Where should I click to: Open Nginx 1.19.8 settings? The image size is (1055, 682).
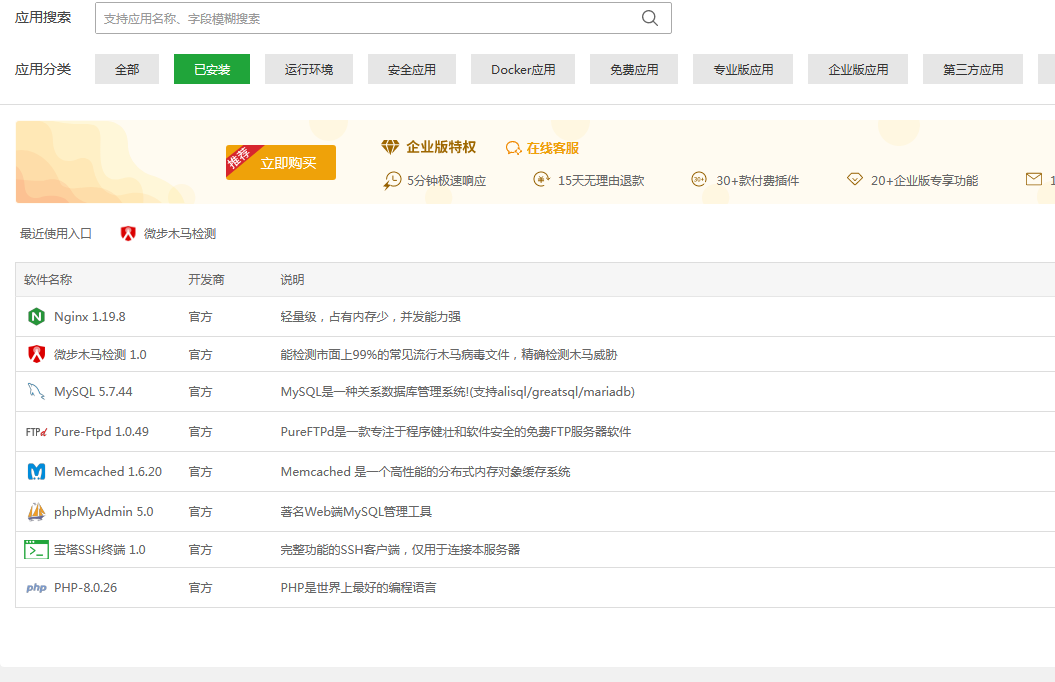[89, 317]
